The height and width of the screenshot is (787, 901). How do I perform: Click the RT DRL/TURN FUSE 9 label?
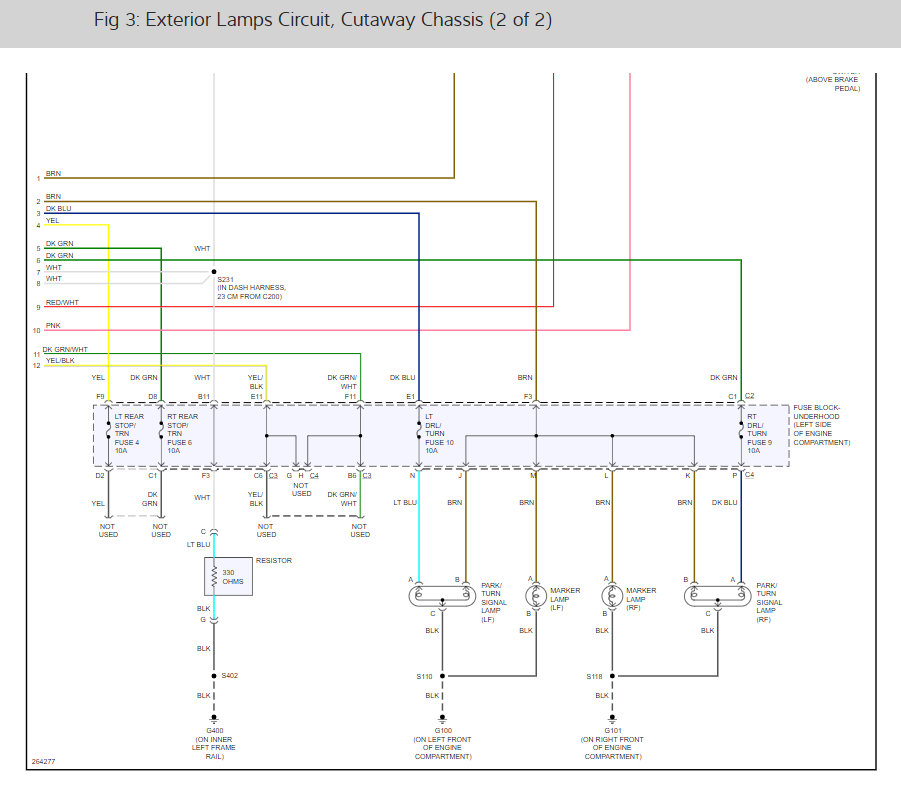coord(760,434)
